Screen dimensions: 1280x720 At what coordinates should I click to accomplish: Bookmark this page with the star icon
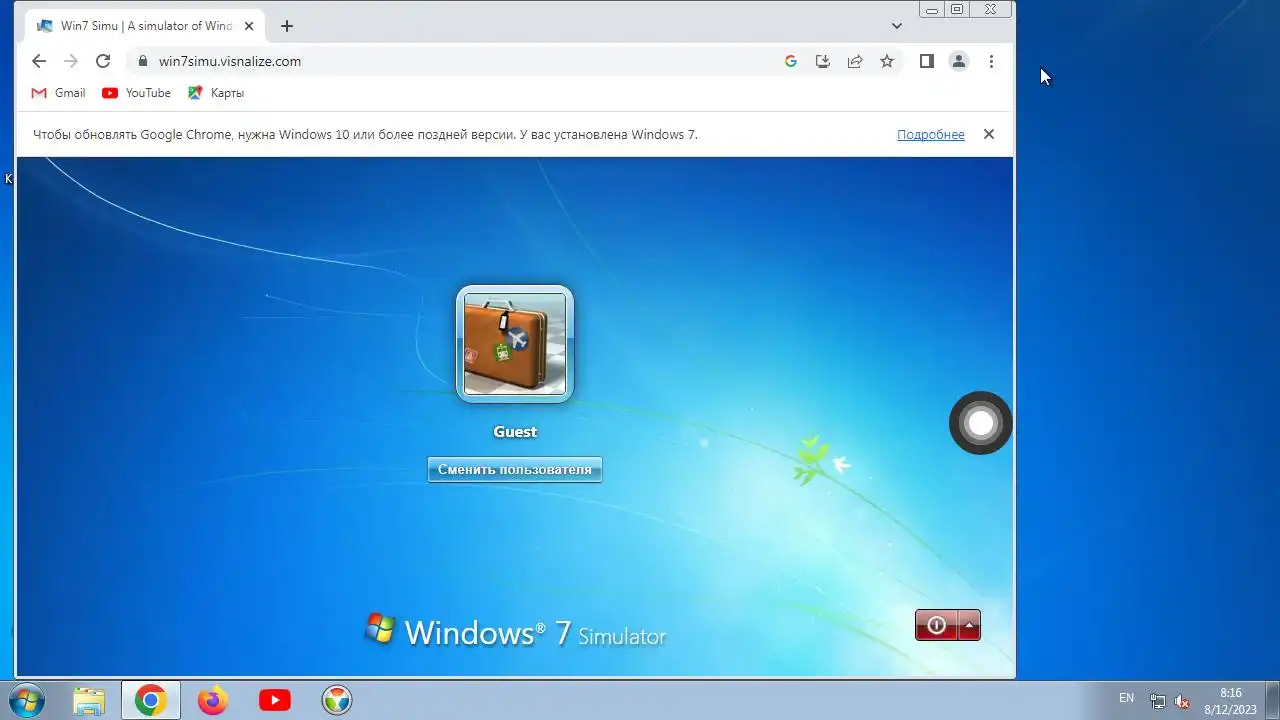click(x=887, y=61)
